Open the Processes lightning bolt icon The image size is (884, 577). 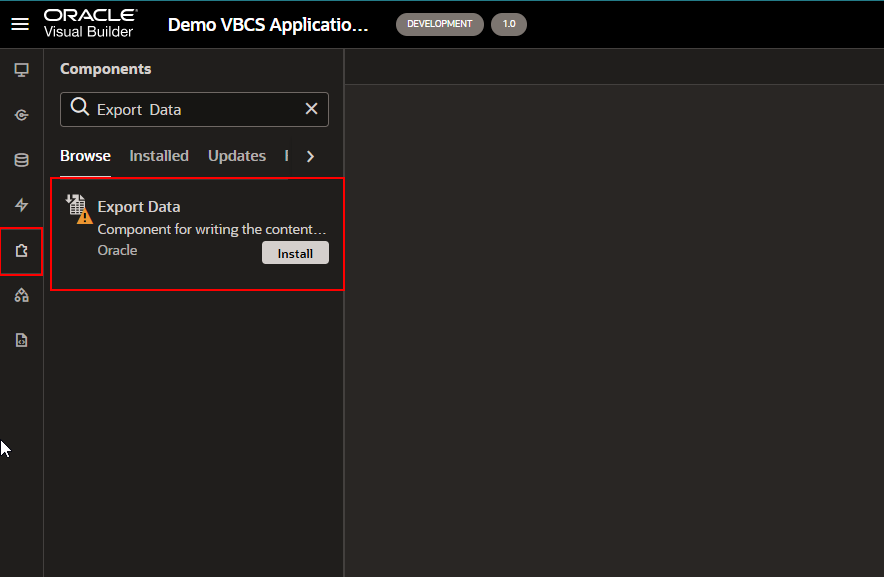21,205
